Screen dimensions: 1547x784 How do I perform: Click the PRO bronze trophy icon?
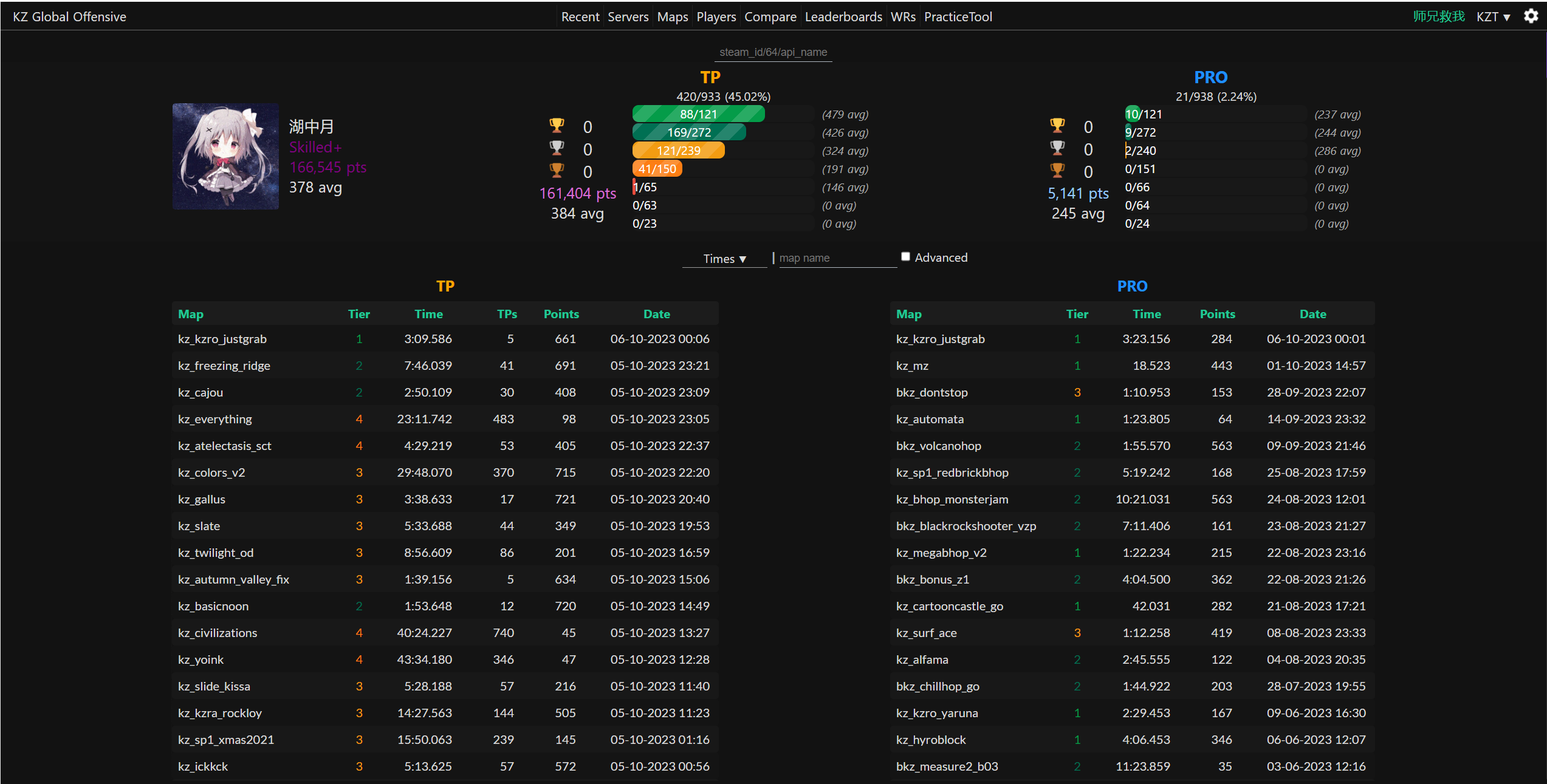[x=1057, y=171]
